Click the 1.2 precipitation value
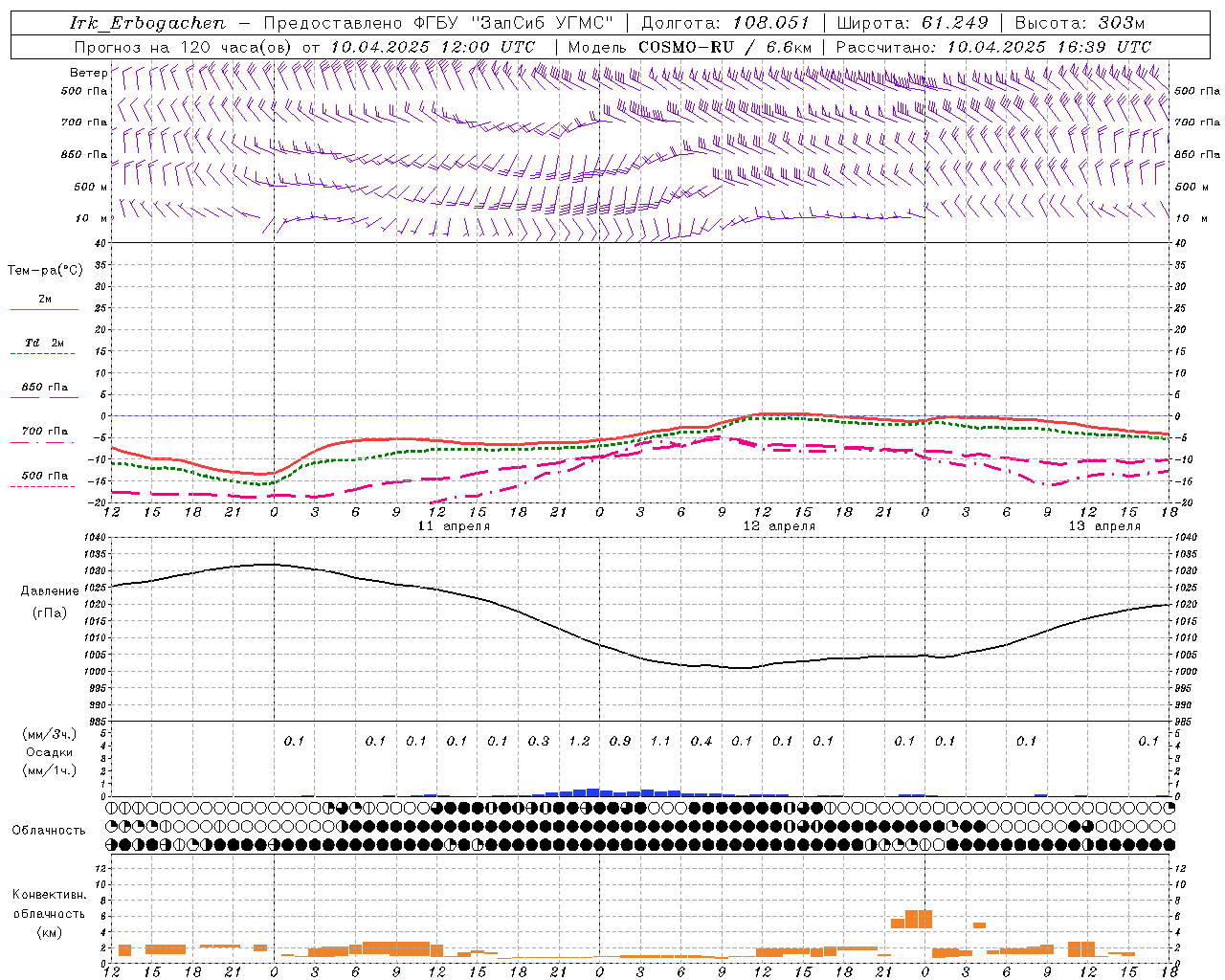The height and width of the screenshot is (980, 1225). (x=579, y=741)
